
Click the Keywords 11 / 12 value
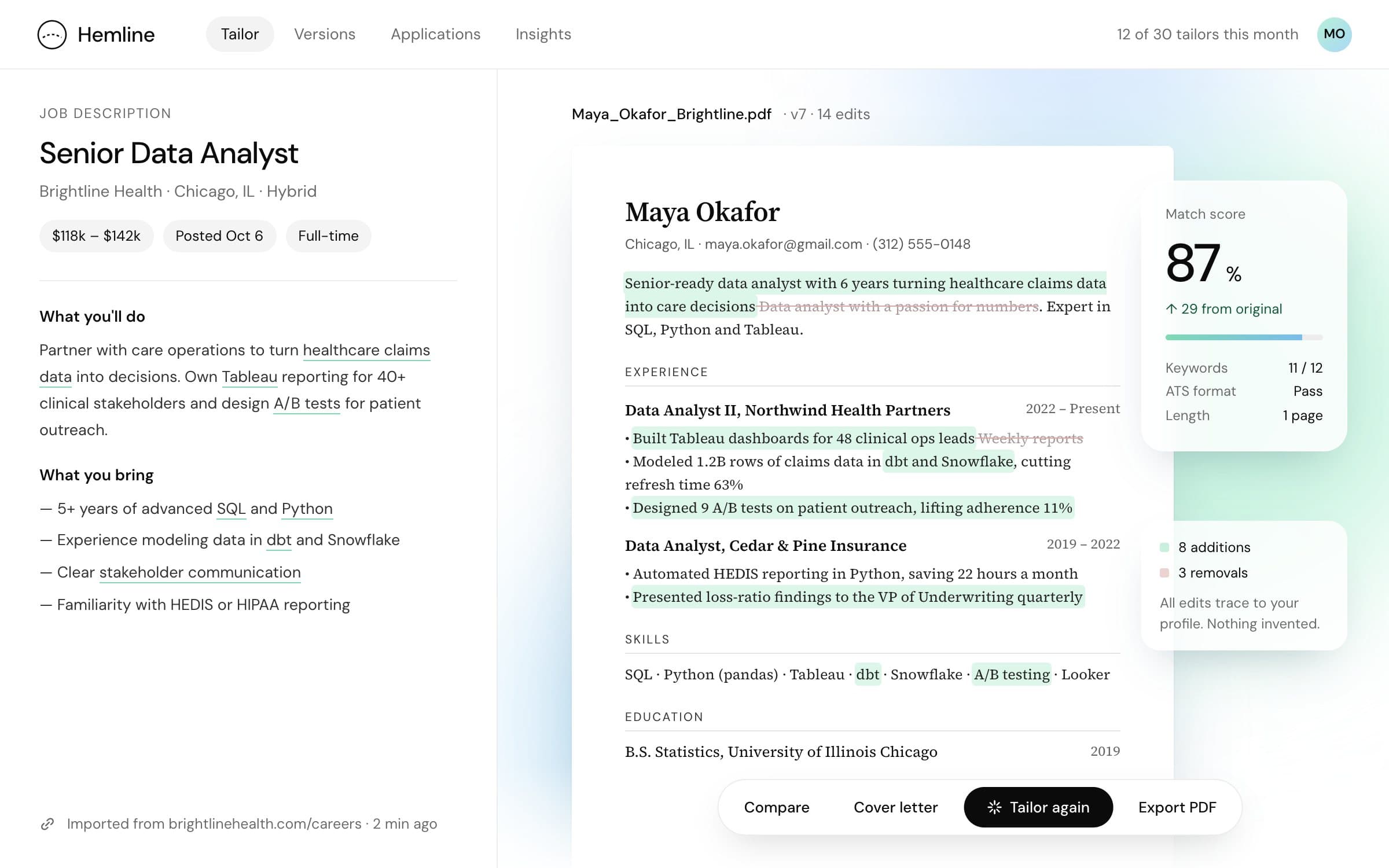click(1305, 368)
